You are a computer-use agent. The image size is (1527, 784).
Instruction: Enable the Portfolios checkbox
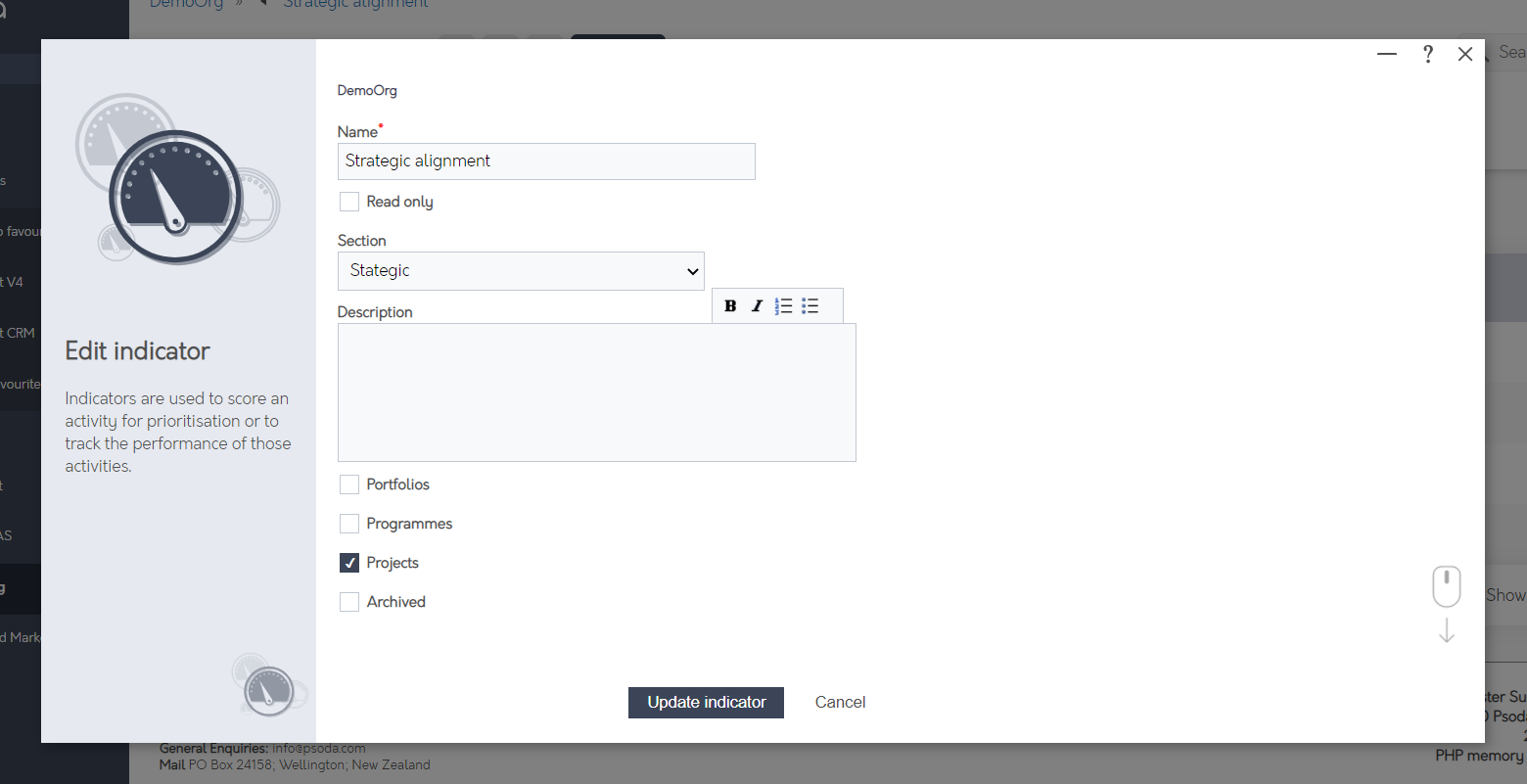[x=349, y=484]
